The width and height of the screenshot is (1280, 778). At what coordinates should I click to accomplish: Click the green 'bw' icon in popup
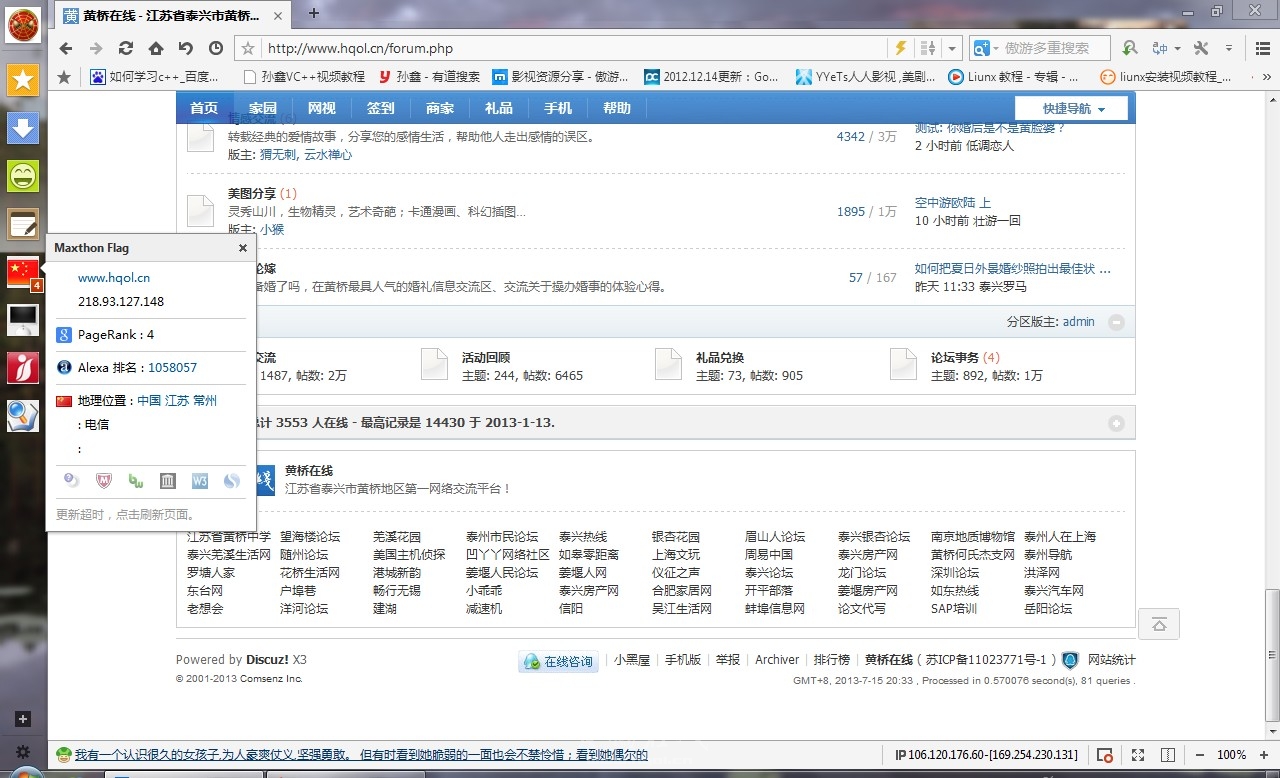(135, 481)
